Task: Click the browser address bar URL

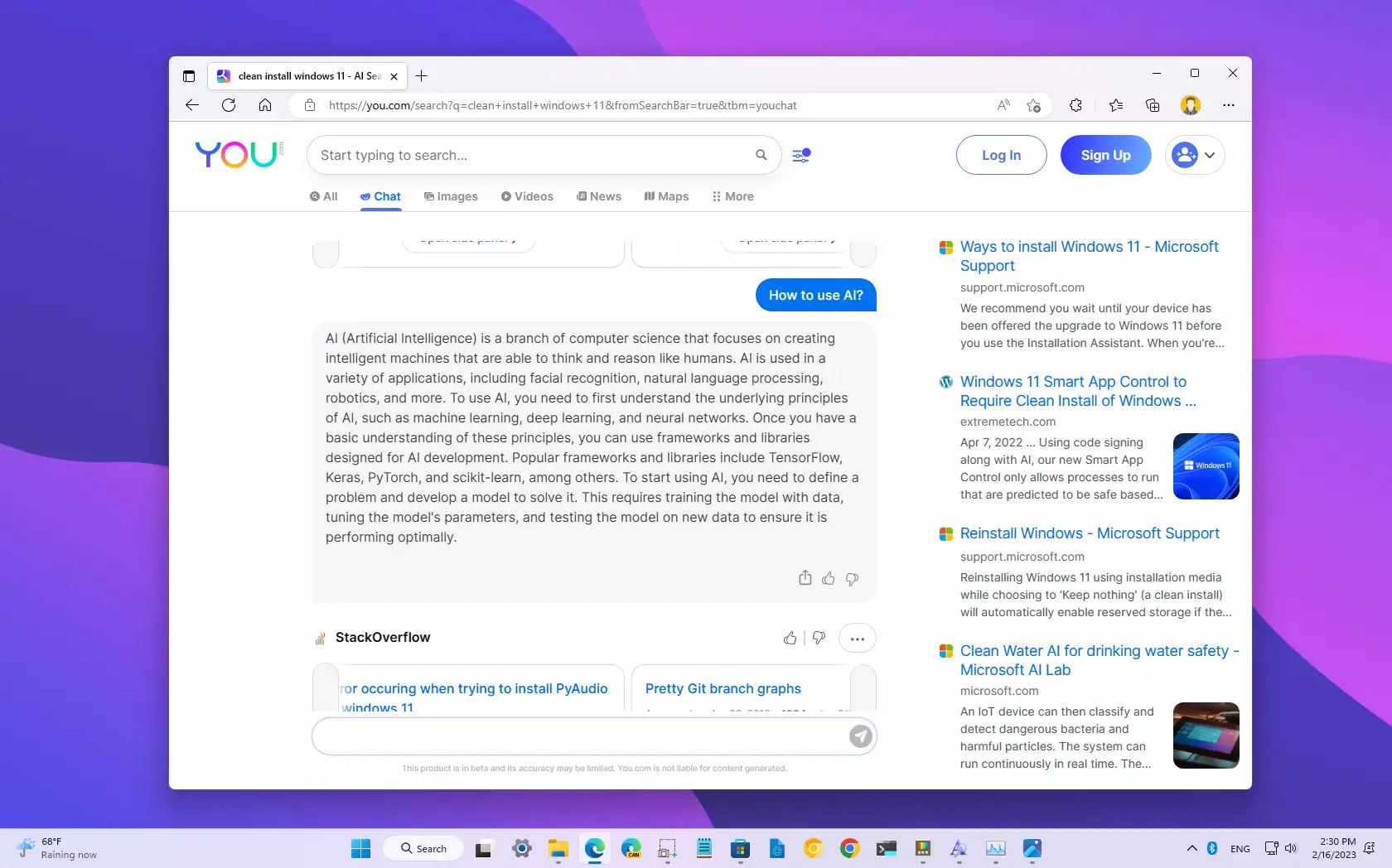Action: (x=563, y=105)
